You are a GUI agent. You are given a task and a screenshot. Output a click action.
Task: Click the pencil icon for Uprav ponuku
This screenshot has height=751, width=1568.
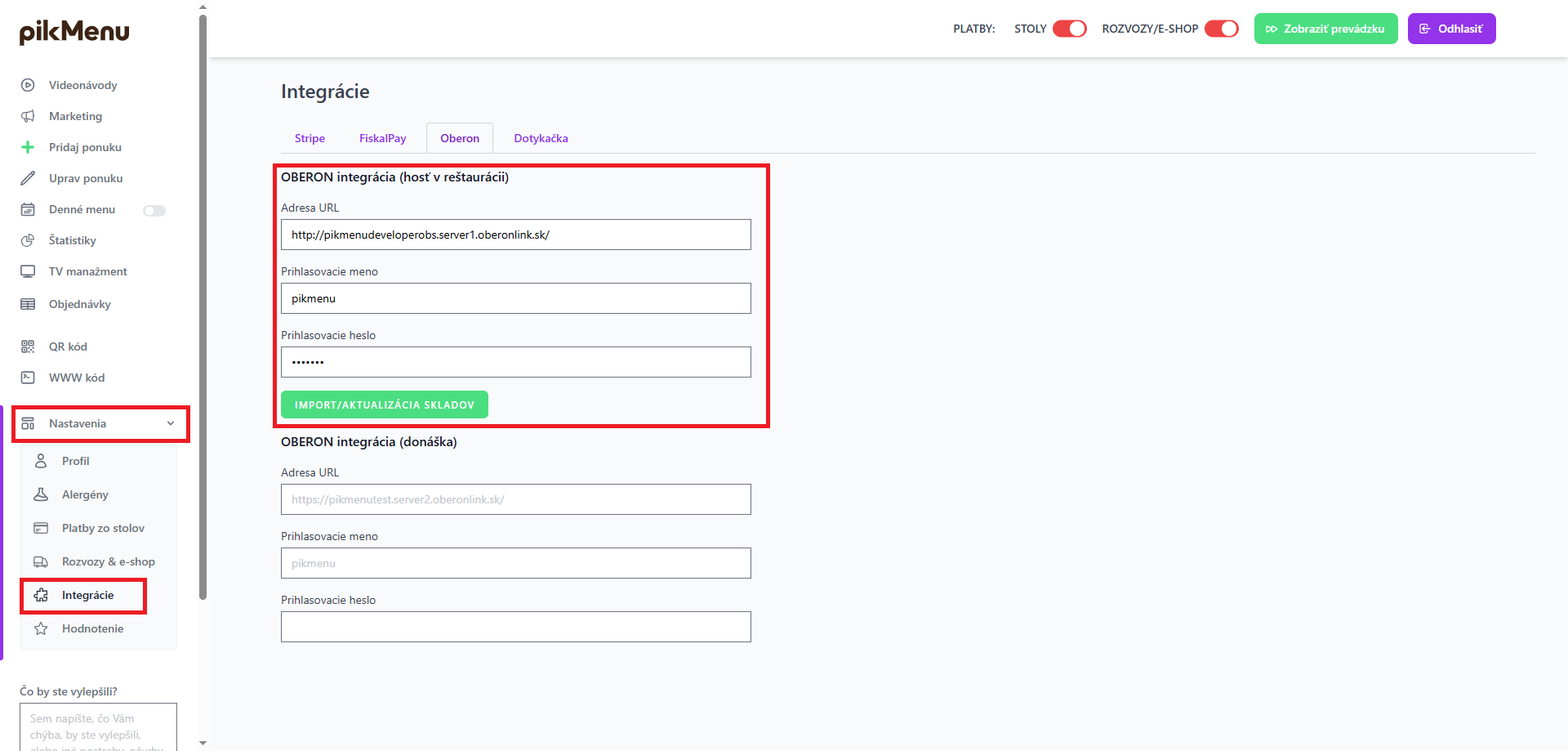tap(28, 178)
